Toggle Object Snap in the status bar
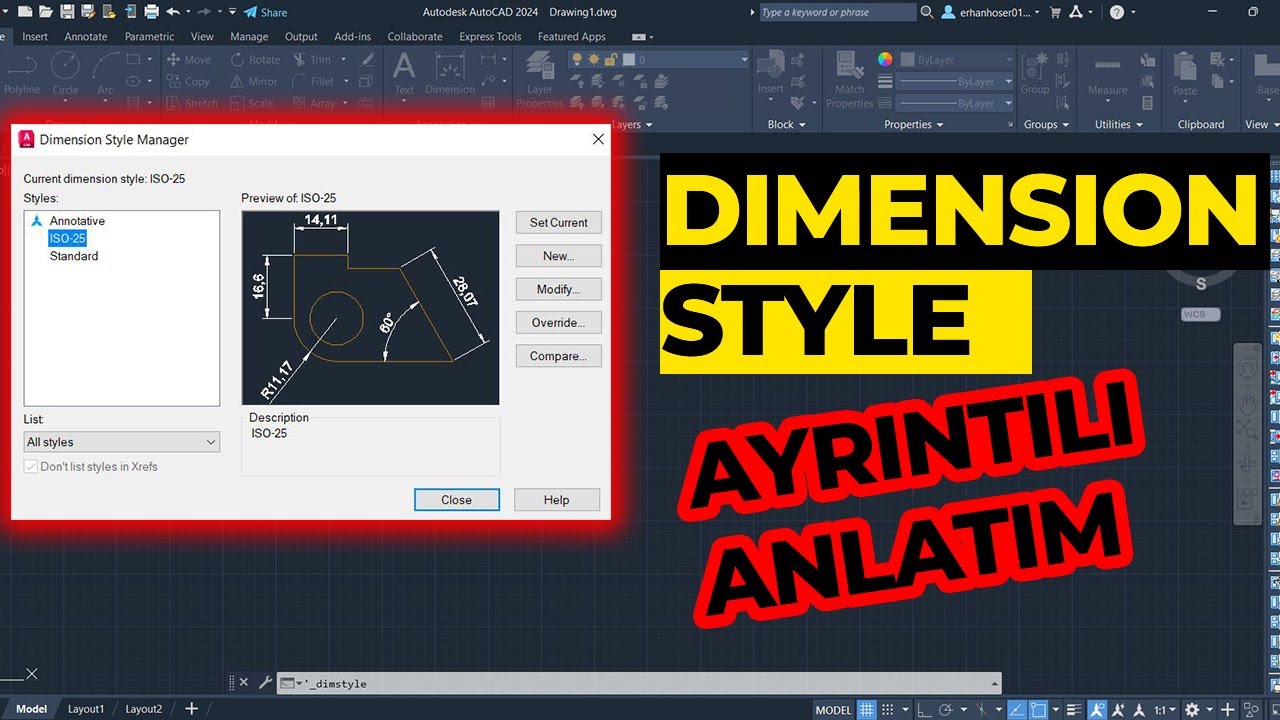 [1037, 710]
